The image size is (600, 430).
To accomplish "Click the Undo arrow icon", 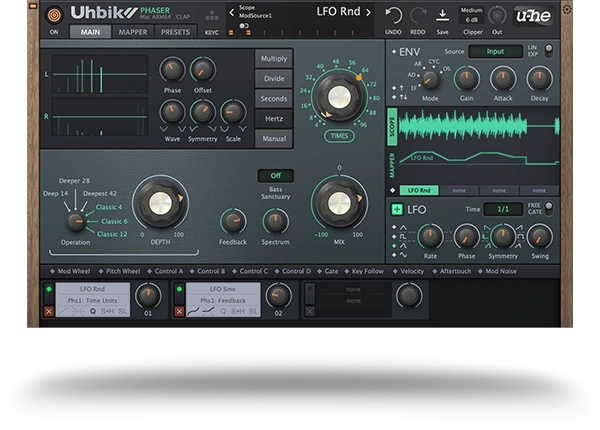I will click(x=393, y=15).
